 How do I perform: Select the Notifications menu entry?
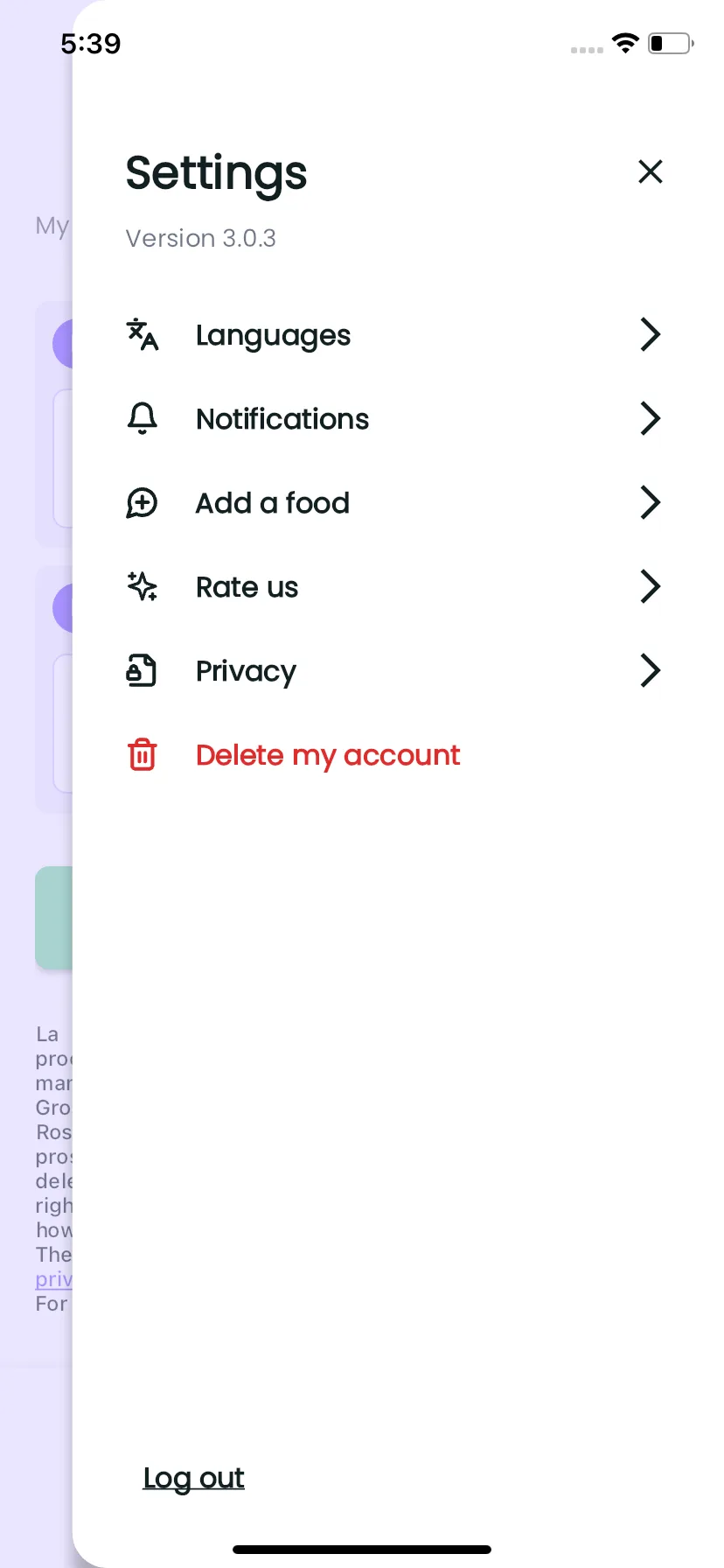click(x=282, y=419)
